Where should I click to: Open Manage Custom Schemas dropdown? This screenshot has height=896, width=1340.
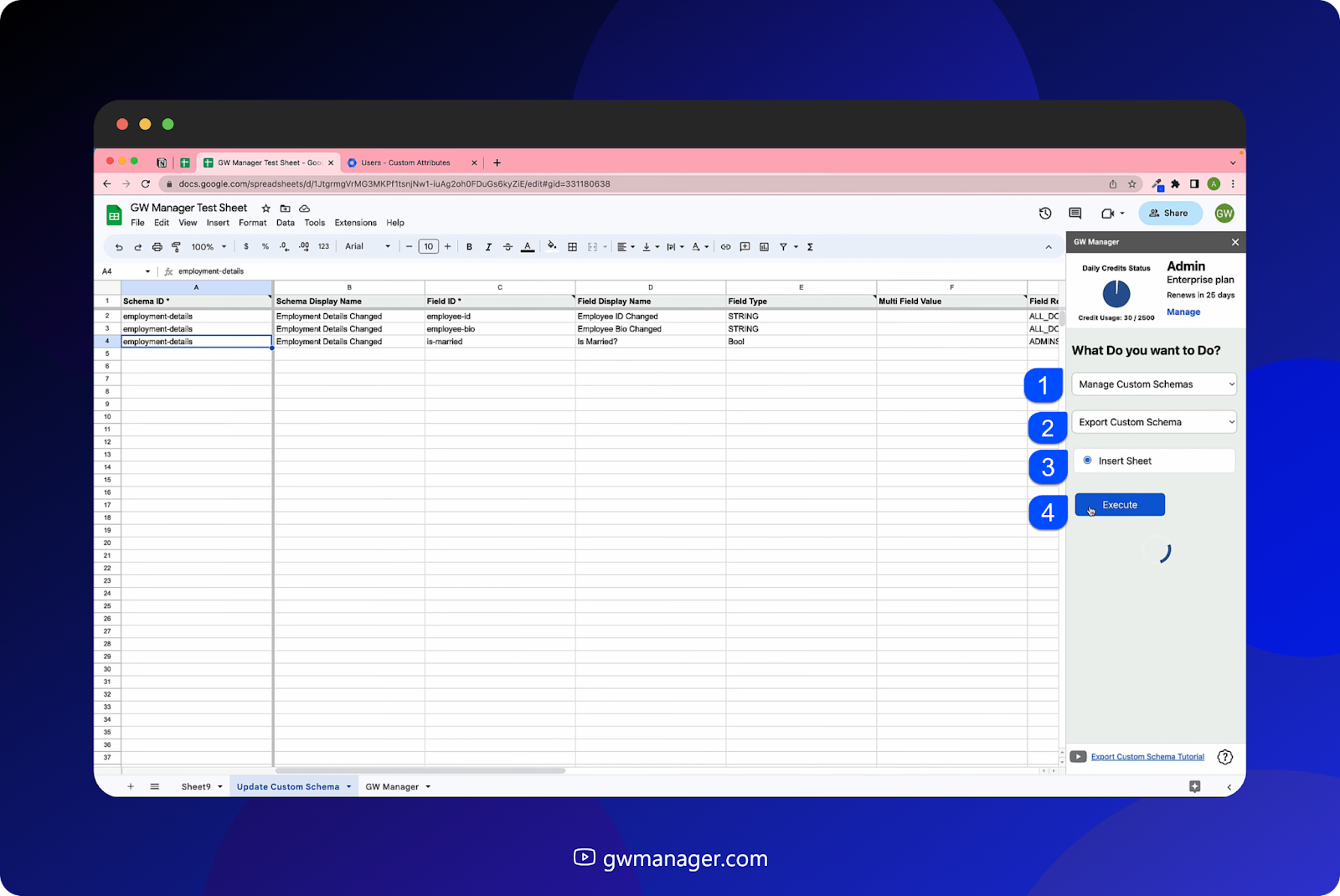tap(1154, 384)
